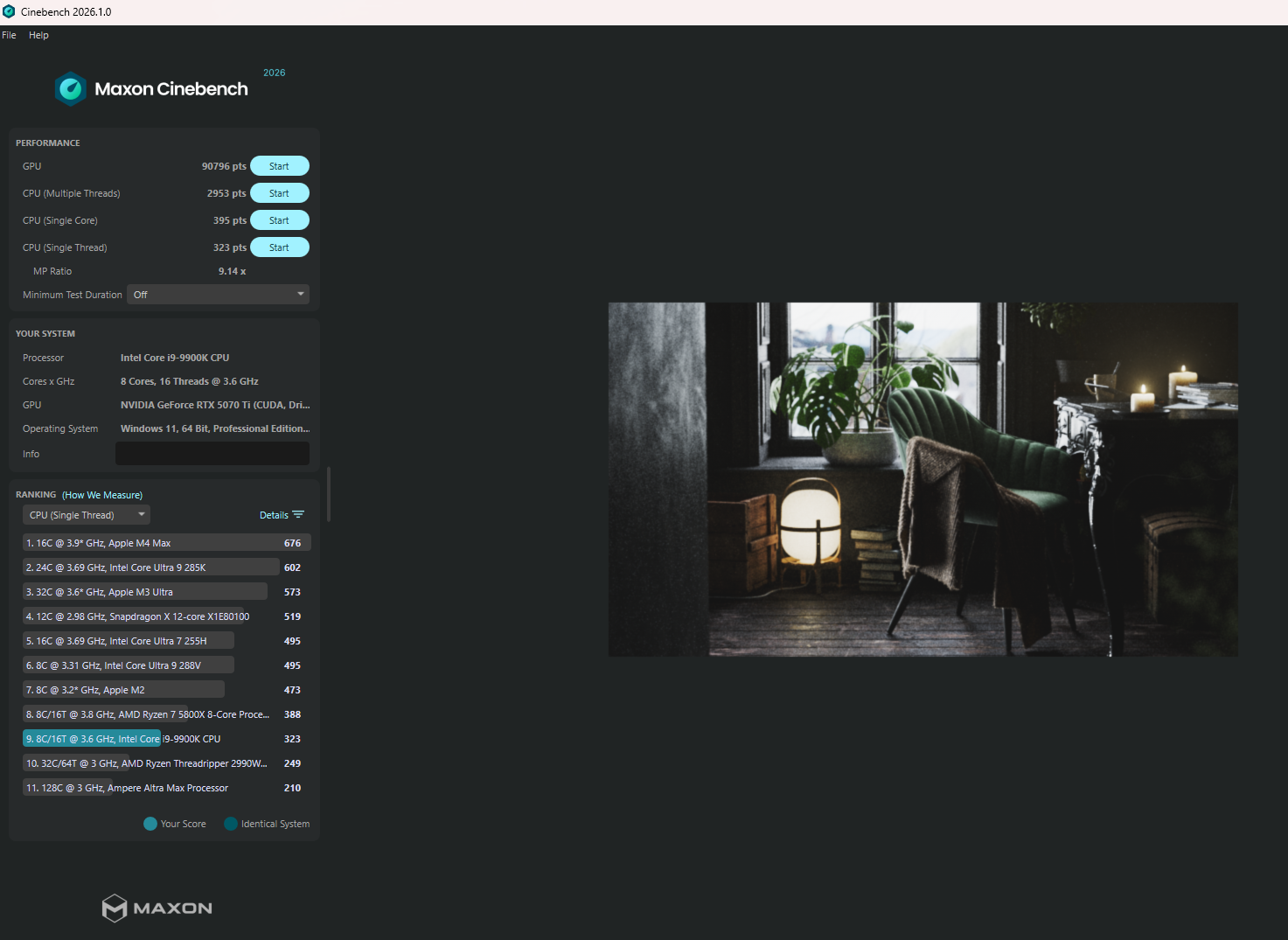This screenshot has height=940, width=1288.
Task: Select the Ryzen Threadripper 2990W ranking row
Action: click(166, 763)
